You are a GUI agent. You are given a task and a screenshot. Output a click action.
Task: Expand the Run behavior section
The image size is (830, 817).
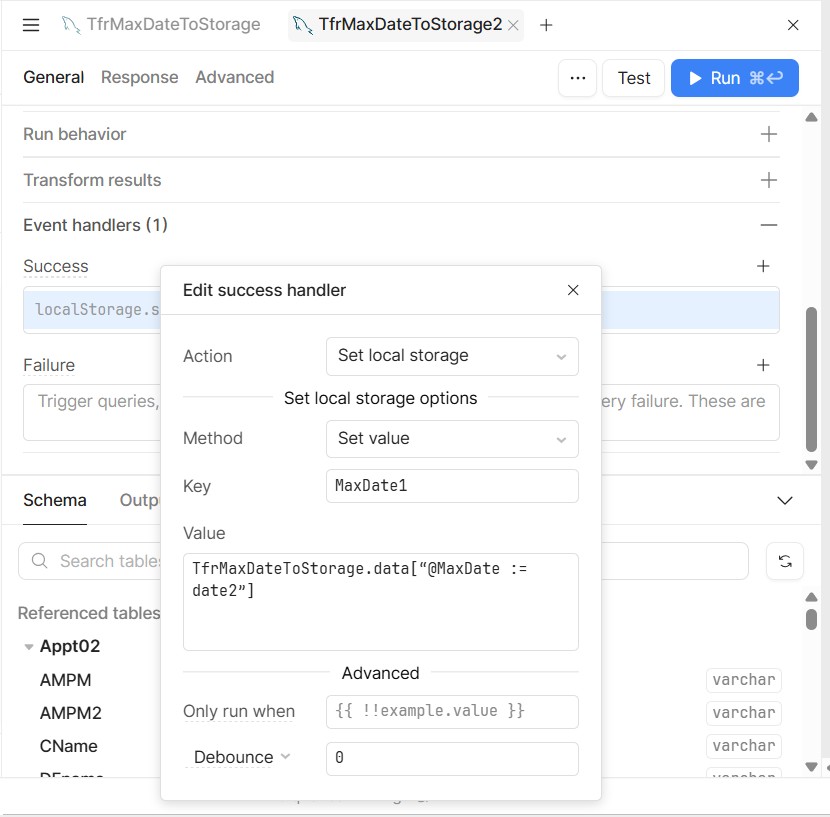768,134
